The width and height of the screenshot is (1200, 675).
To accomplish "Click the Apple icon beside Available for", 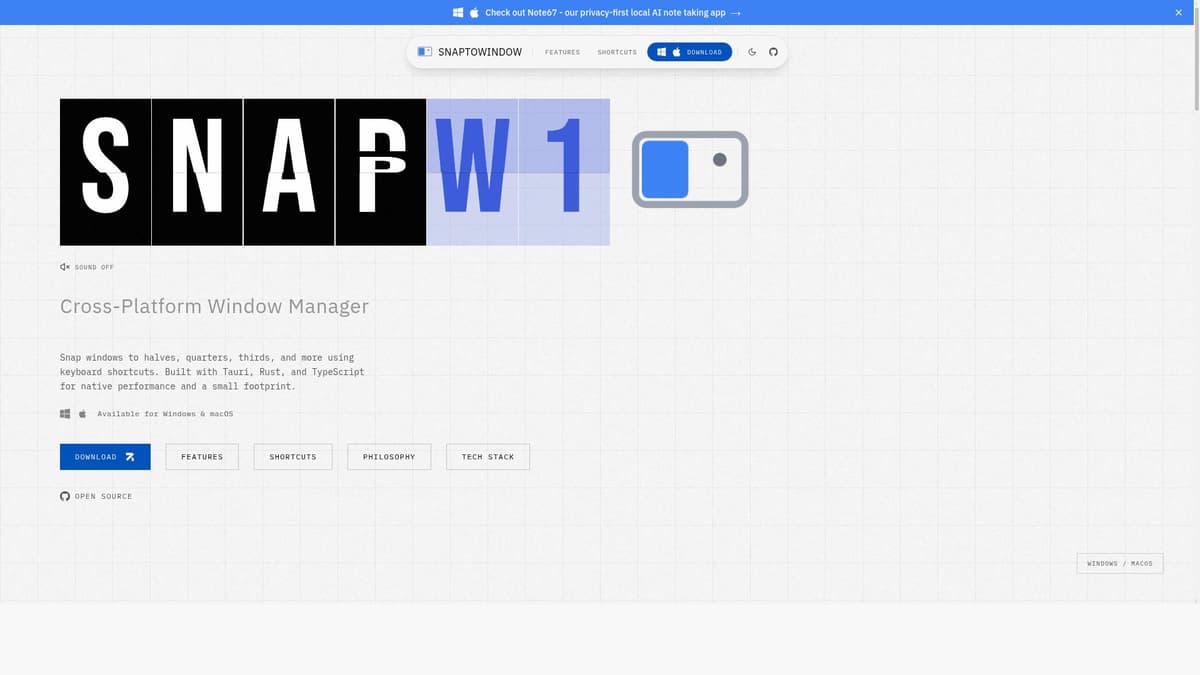I will click(x=83, y=413).
